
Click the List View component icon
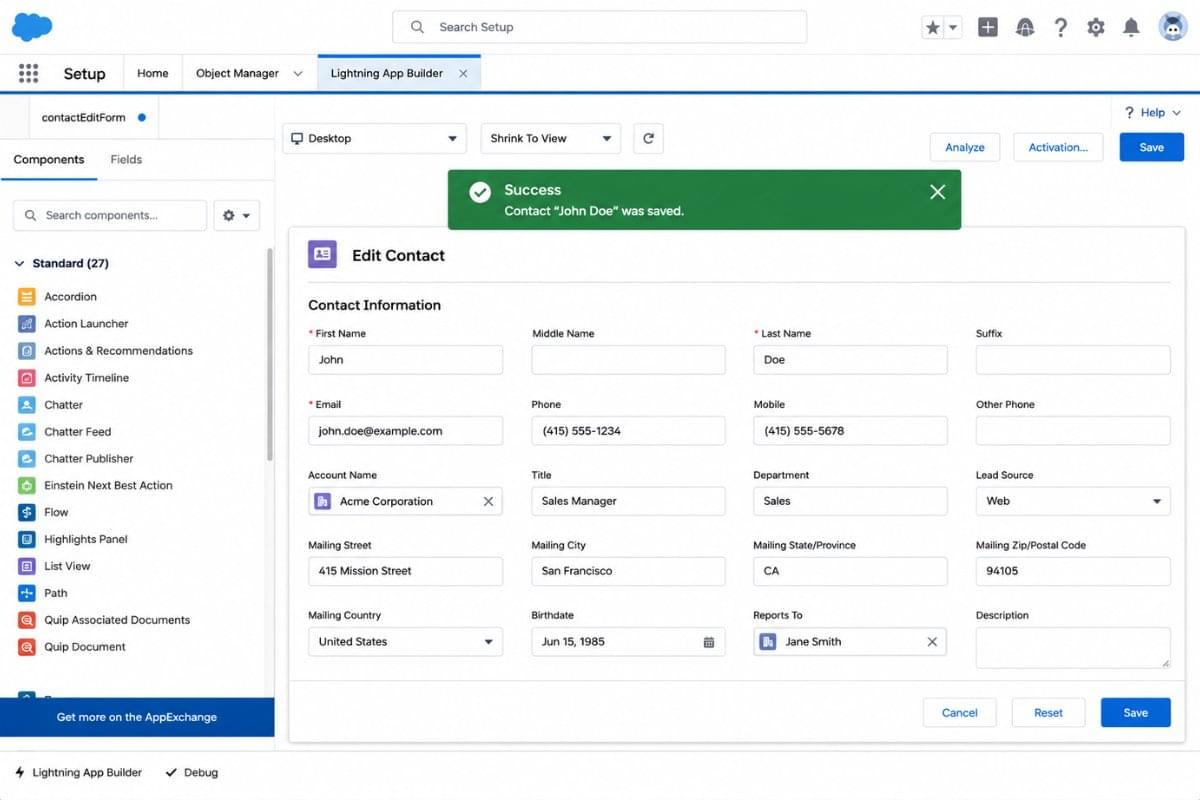27,566
